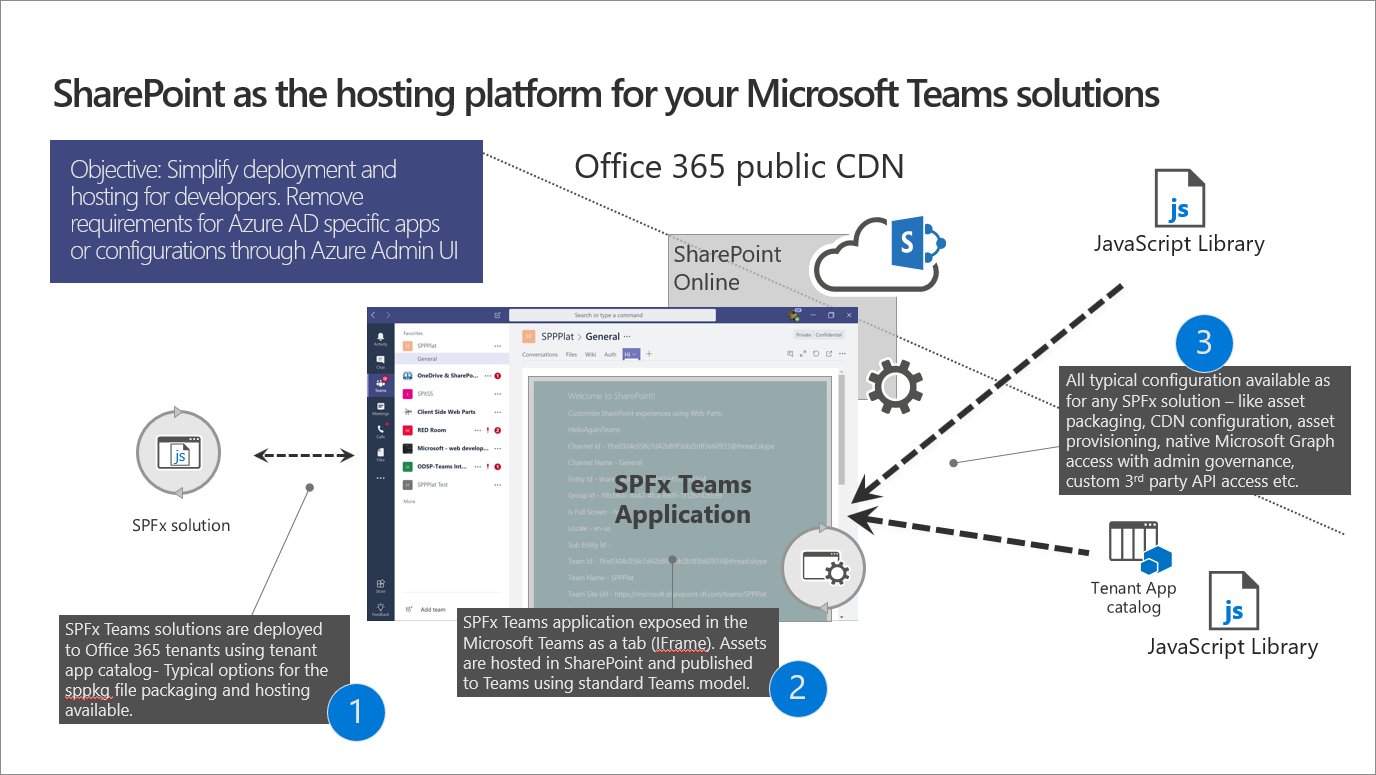Image resolution: width=1376 pixels, height=775 pixels.
Task: Open the Teams Store
Action: [x=381, y=583]
